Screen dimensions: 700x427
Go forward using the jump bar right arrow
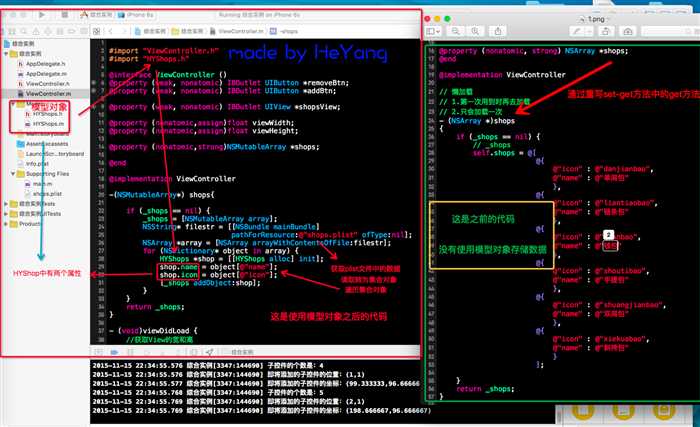coord(124,31)
